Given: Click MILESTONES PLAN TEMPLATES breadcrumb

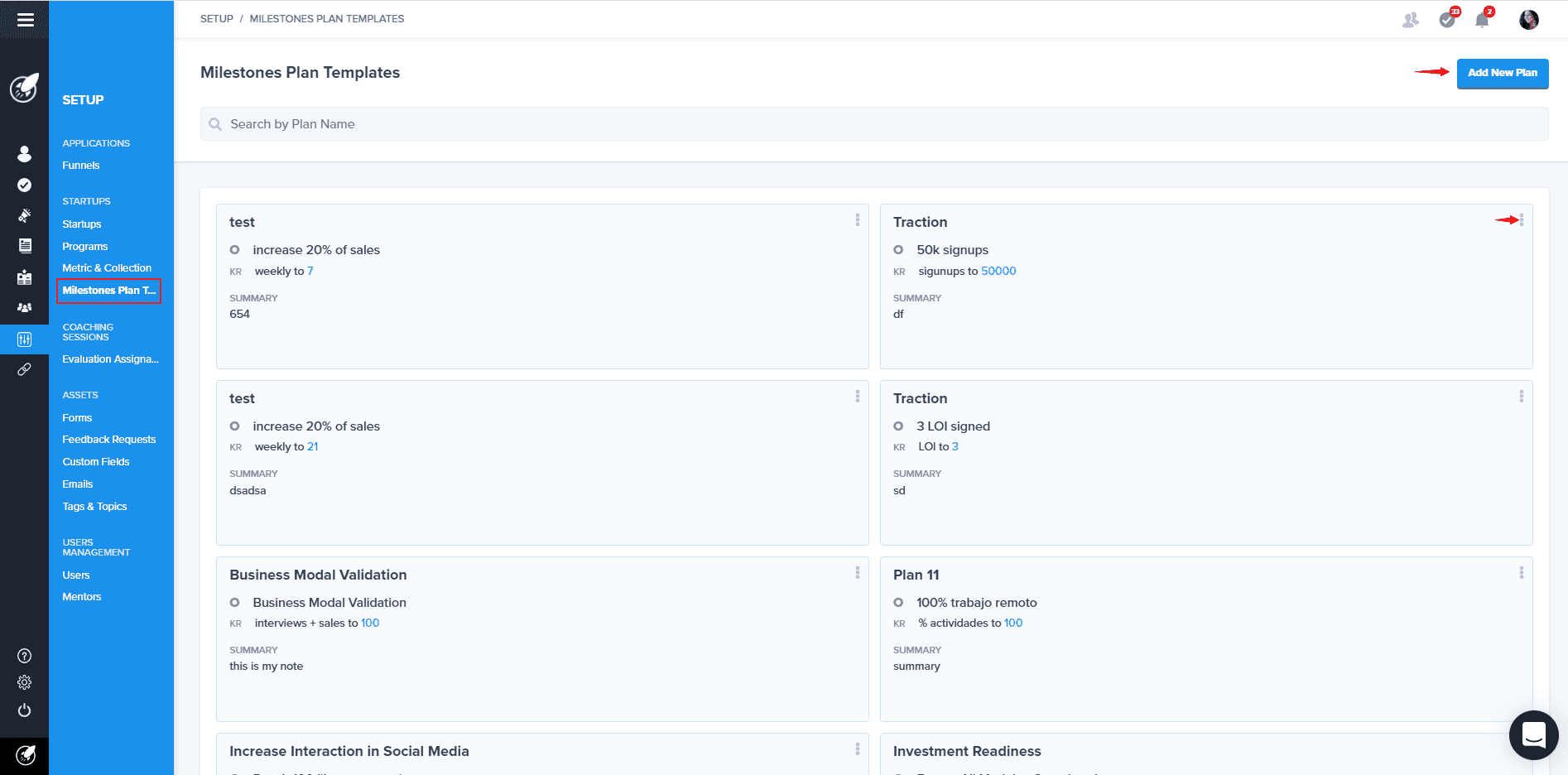Looking at the screenshot, I should [327, 19].
